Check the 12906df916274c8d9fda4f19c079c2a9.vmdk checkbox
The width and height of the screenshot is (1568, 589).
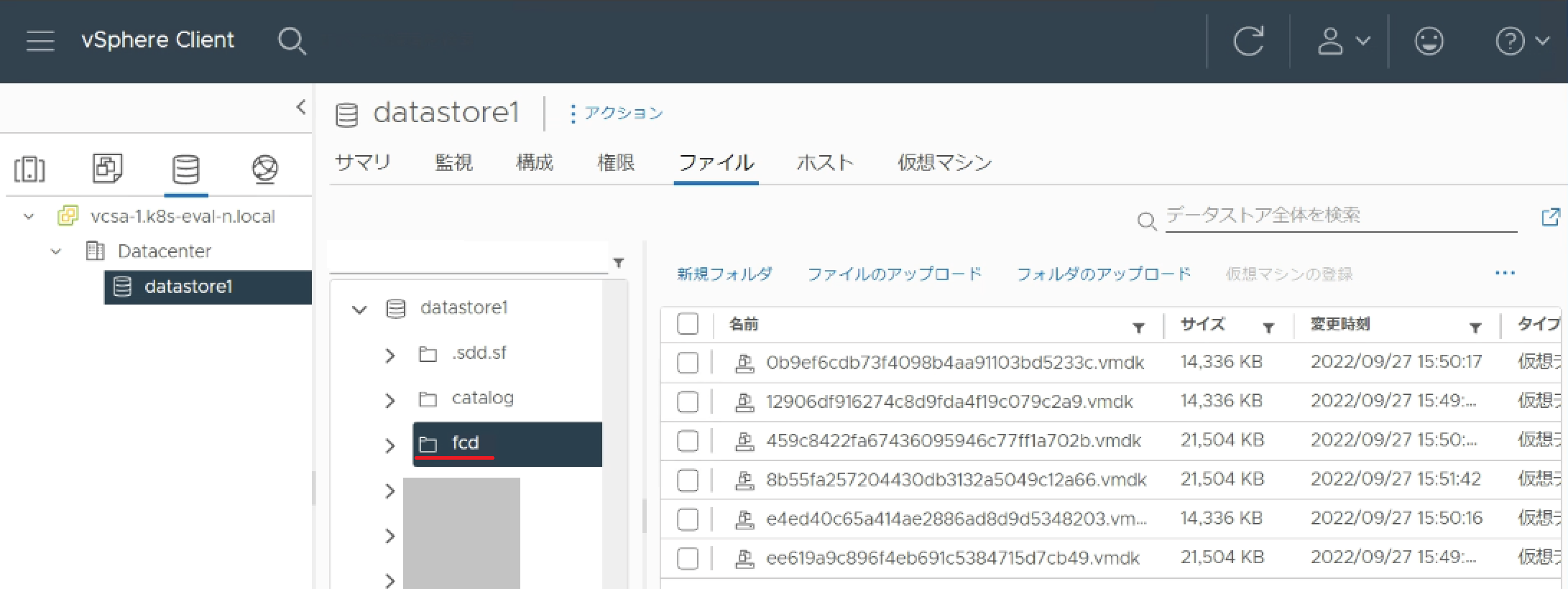688,402
